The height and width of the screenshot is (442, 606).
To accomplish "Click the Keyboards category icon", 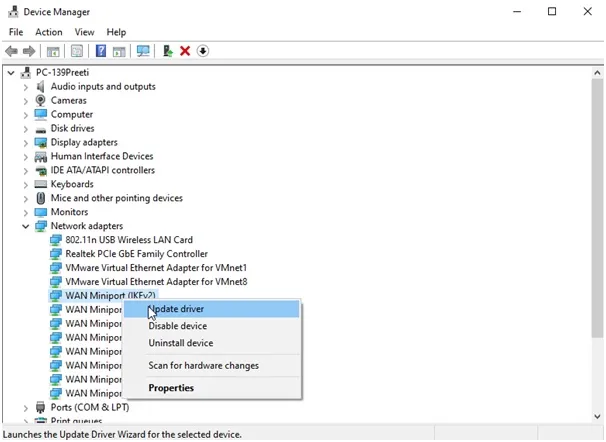I will [41, 184].
